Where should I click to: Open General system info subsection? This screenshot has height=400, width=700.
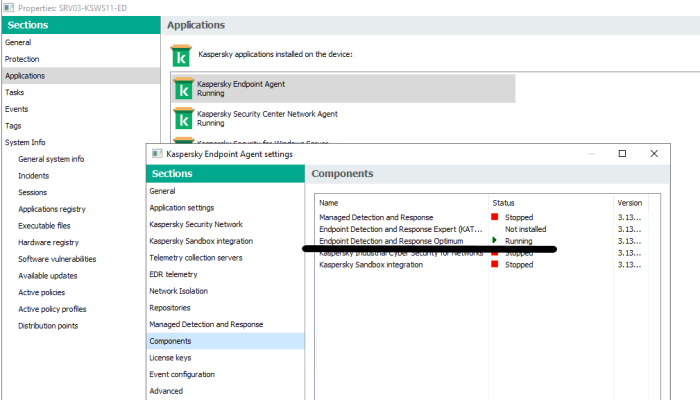click(x=51, y=159)
